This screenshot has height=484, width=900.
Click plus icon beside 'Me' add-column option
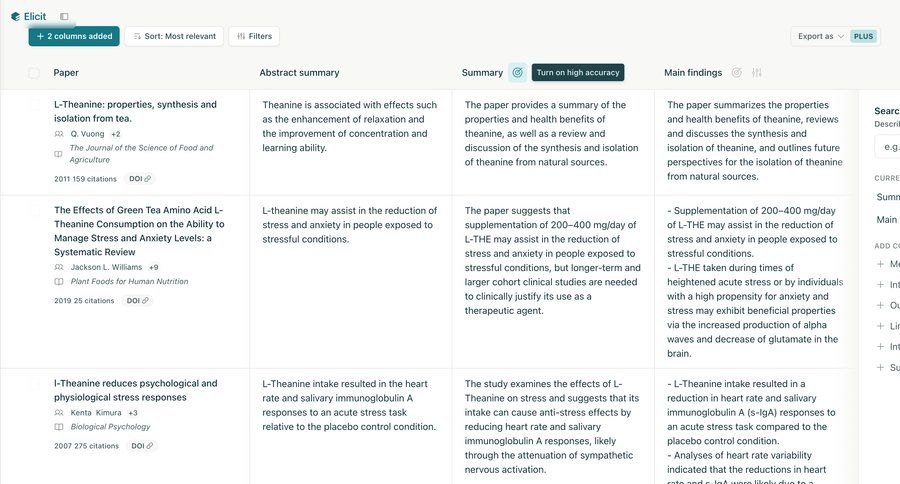point(880,264)
